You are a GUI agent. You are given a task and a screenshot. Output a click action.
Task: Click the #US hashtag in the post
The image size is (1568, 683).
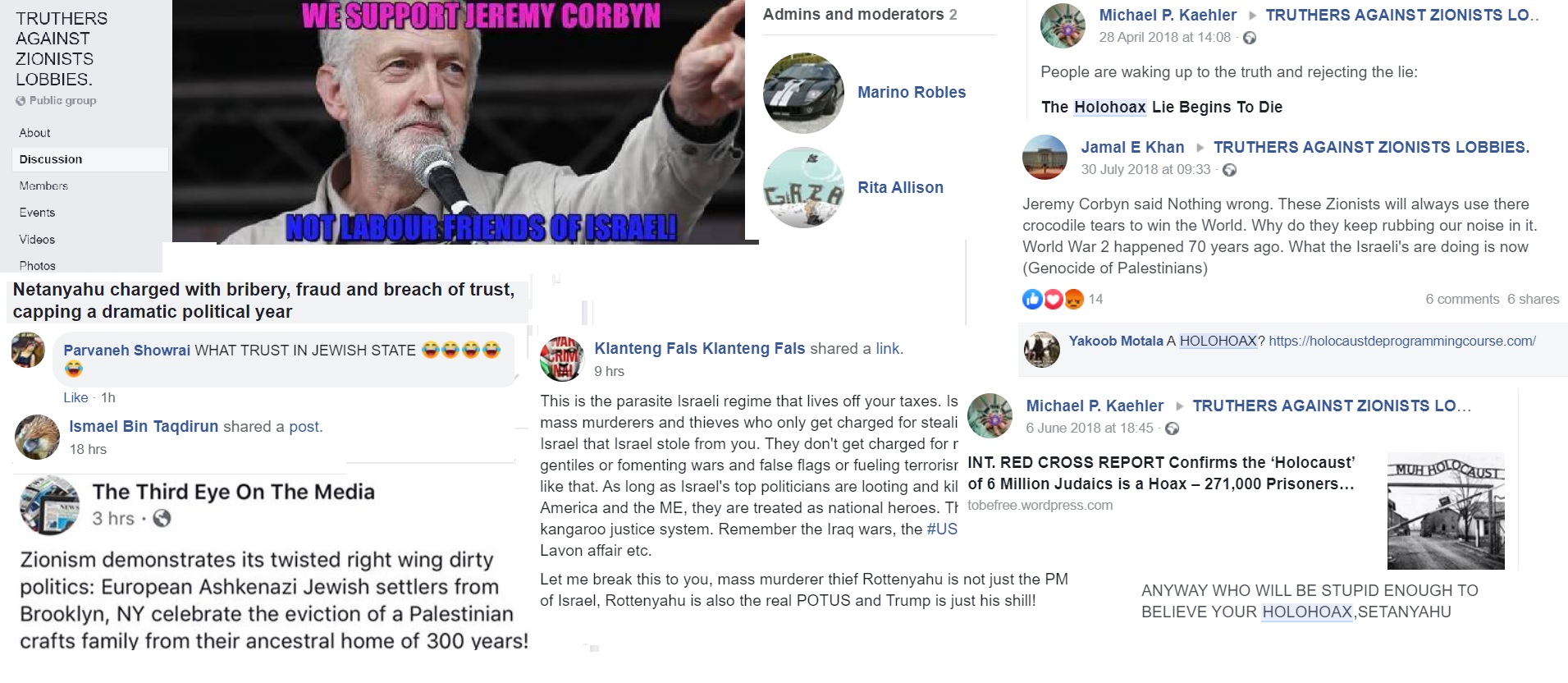pos(942,529)
